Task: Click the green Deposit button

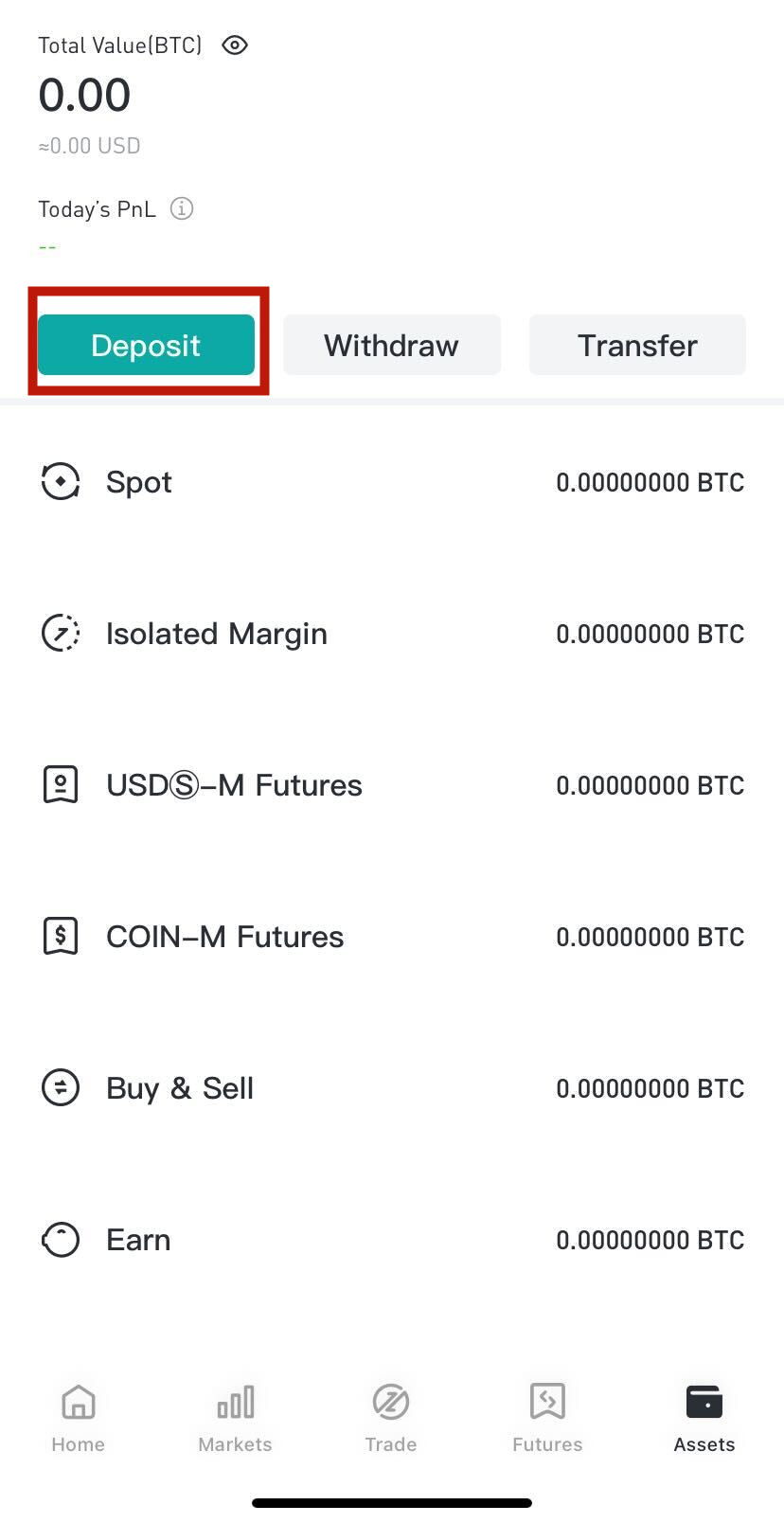Action: coord(146,345)
